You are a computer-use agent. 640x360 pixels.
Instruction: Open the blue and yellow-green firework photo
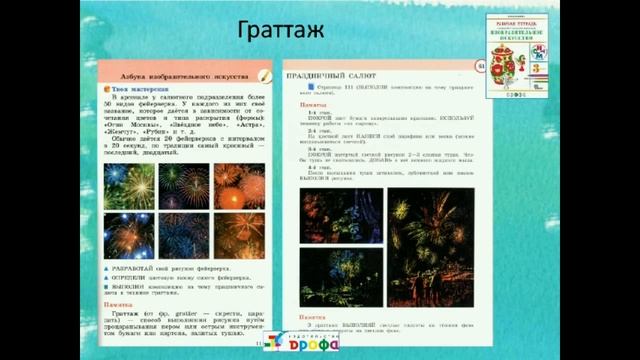click(129, 187)
